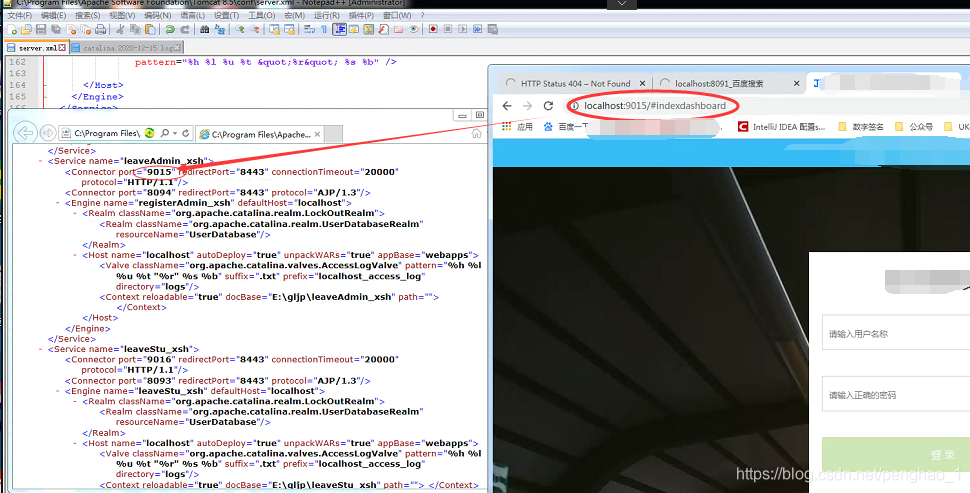Screen dimensions: 970x493
Task: Click the Play macro icon in Notepad++
Action: pos(463,30)
